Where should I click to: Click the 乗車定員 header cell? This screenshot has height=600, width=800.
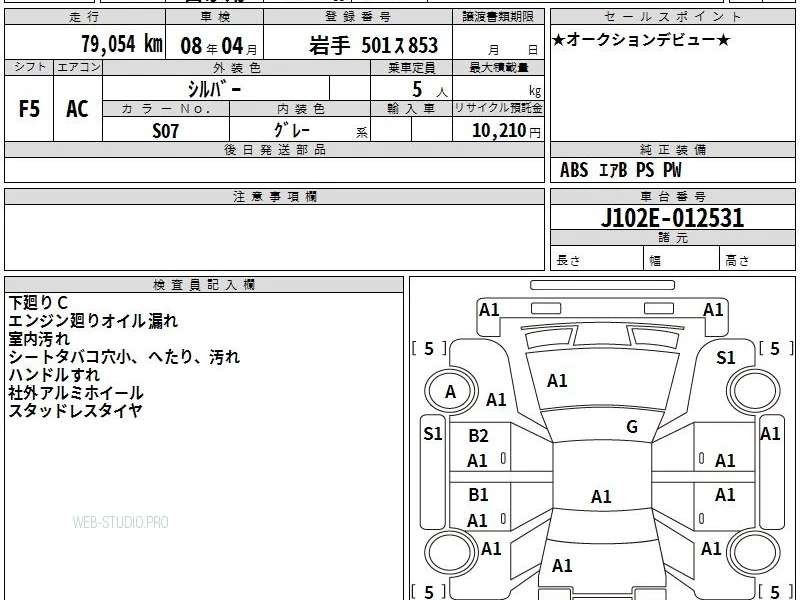[412, 67]
